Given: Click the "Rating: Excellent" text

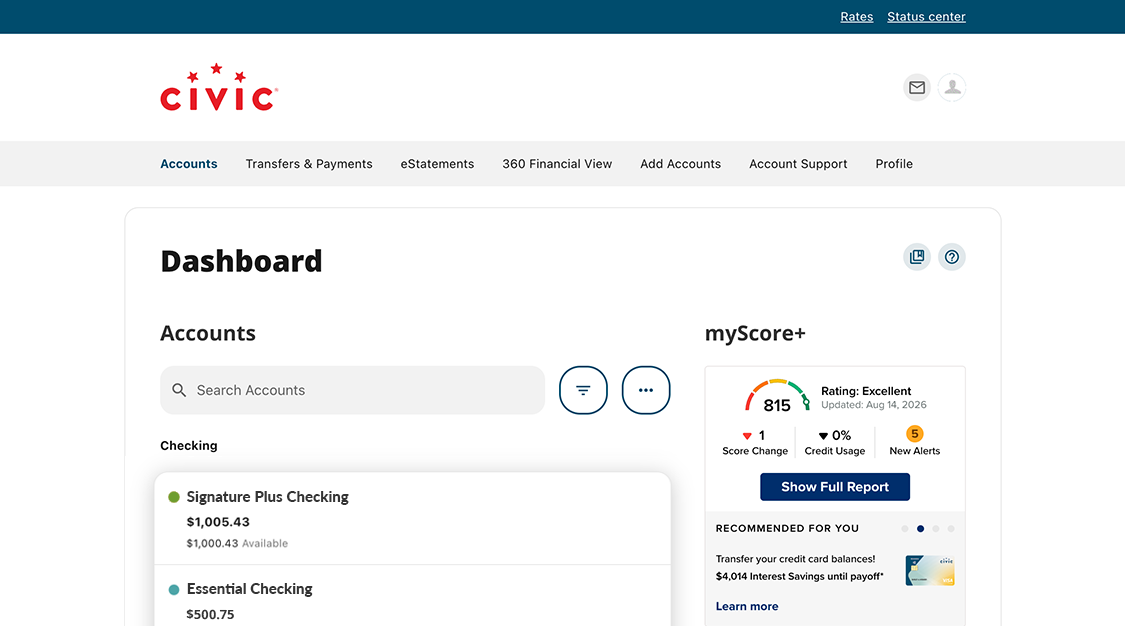Looking at the screenshot, I should click(866, 391).
